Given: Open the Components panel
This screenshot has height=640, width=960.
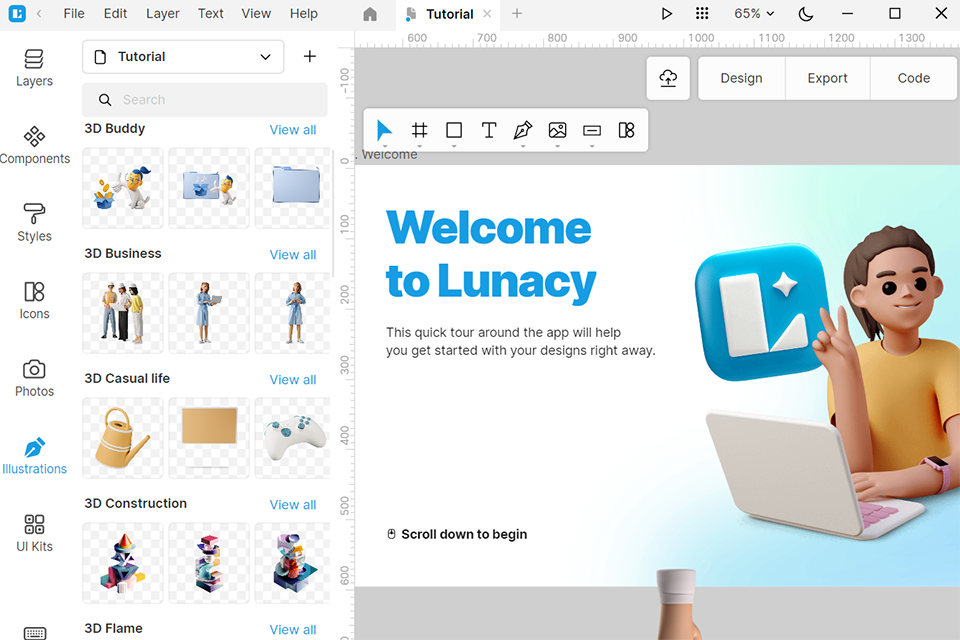Looking at the screenshot, I should (34, 146).
